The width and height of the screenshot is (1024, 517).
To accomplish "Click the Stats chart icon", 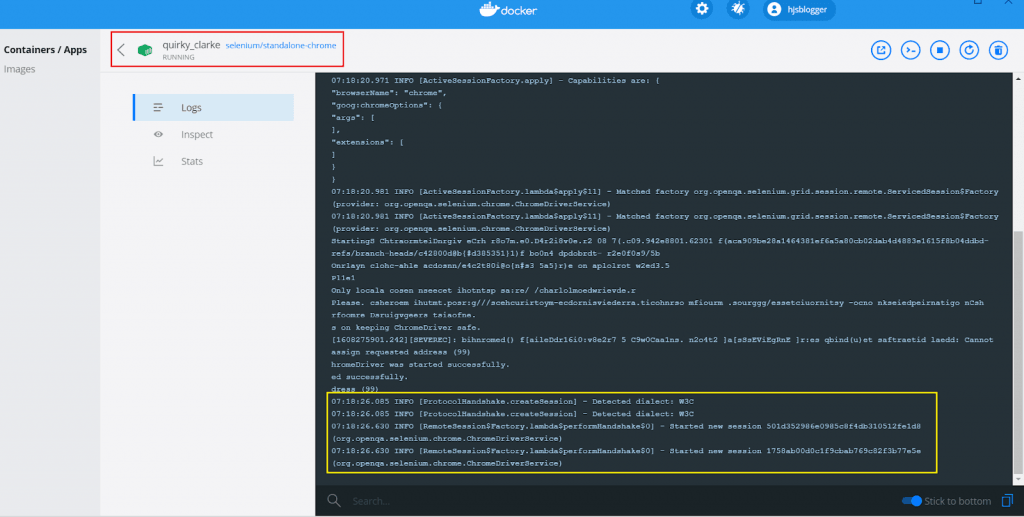I will tap(158, 161).
